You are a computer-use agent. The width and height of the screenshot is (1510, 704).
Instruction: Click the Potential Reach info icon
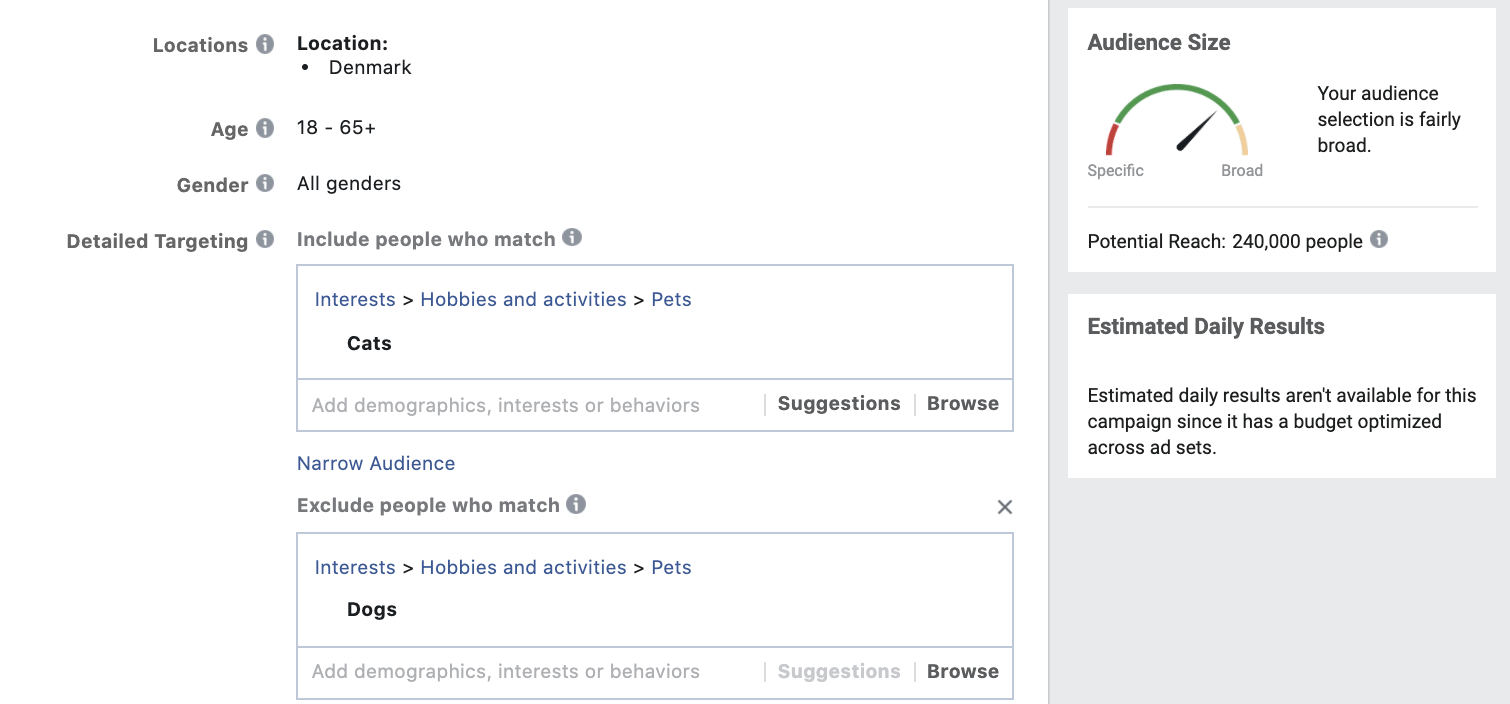[x=1378, y=240]
